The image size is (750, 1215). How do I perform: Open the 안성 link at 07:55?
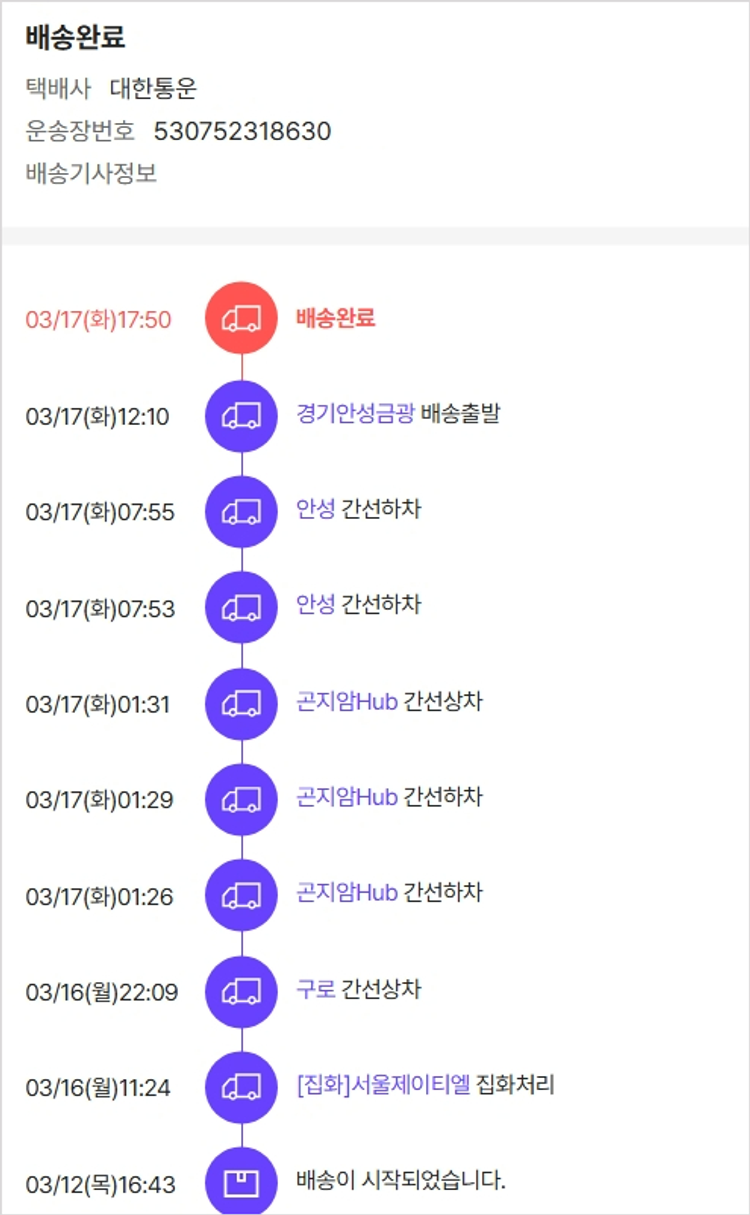click(x=316, y=509)
